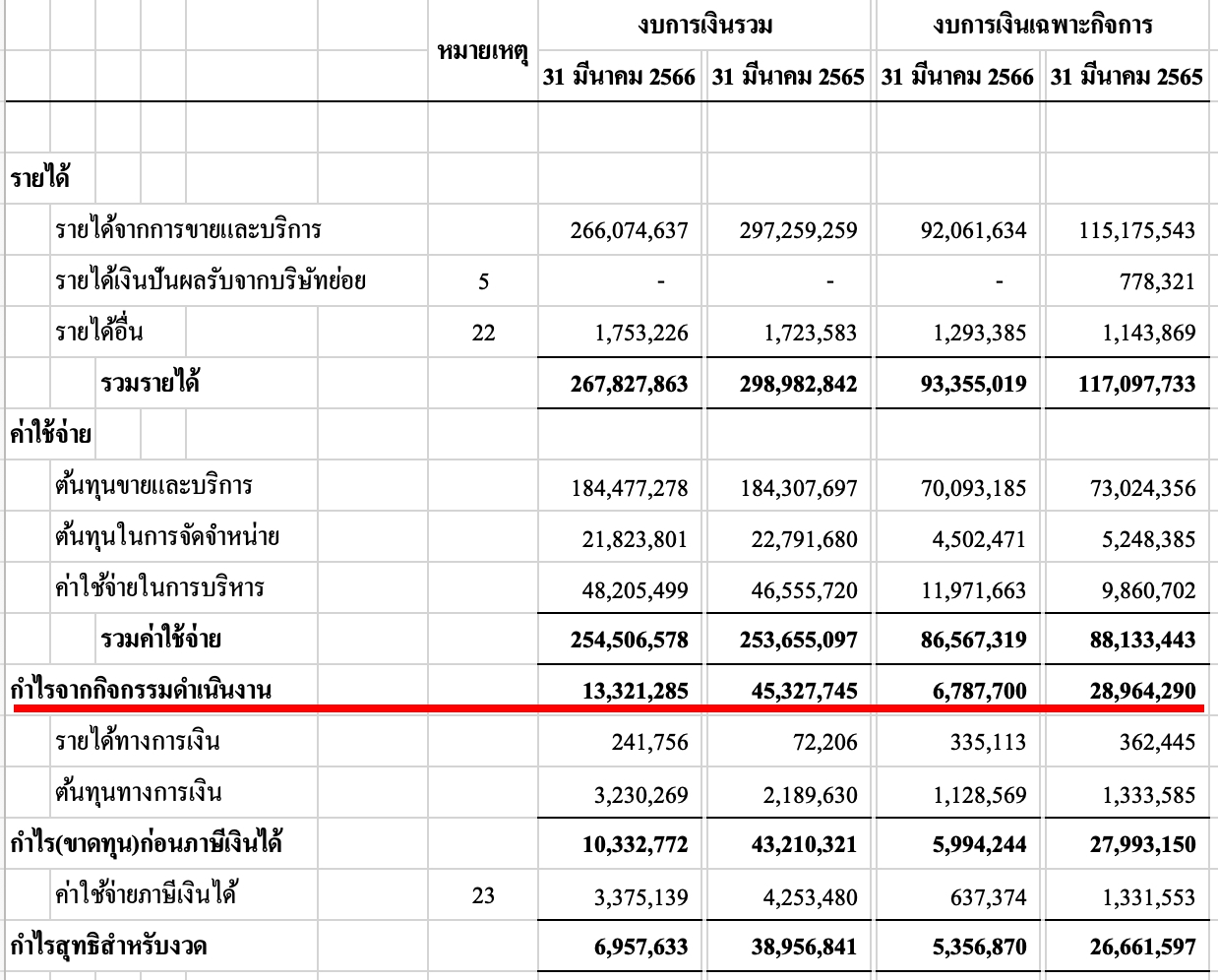The width and height of the screenshot is (1218, 980).
Task: Select the รายได้อื่น row label
Action: tap(98, 333)
